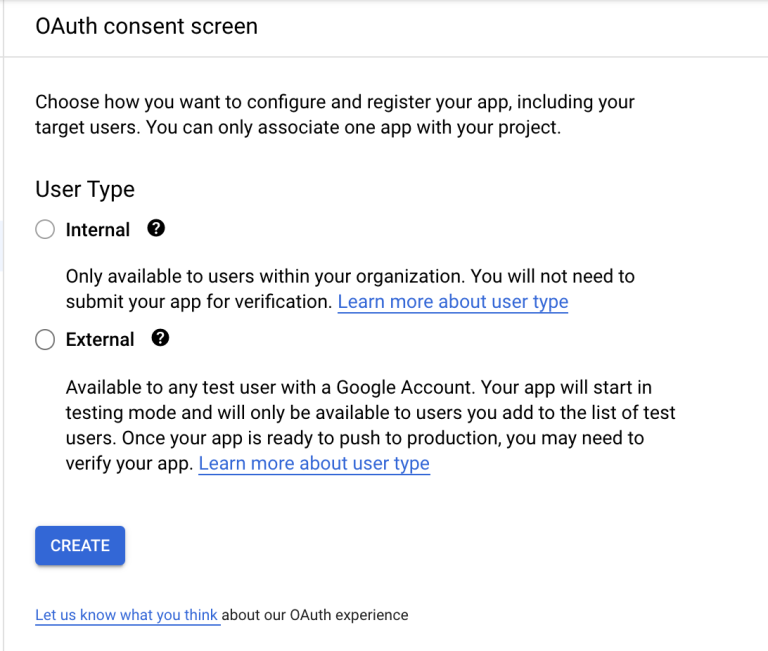This screenshot has width=768, height=651.
Task: Click the 'about our OAuth experience' text
Action: pyautogui.click(x=315, y=615)
